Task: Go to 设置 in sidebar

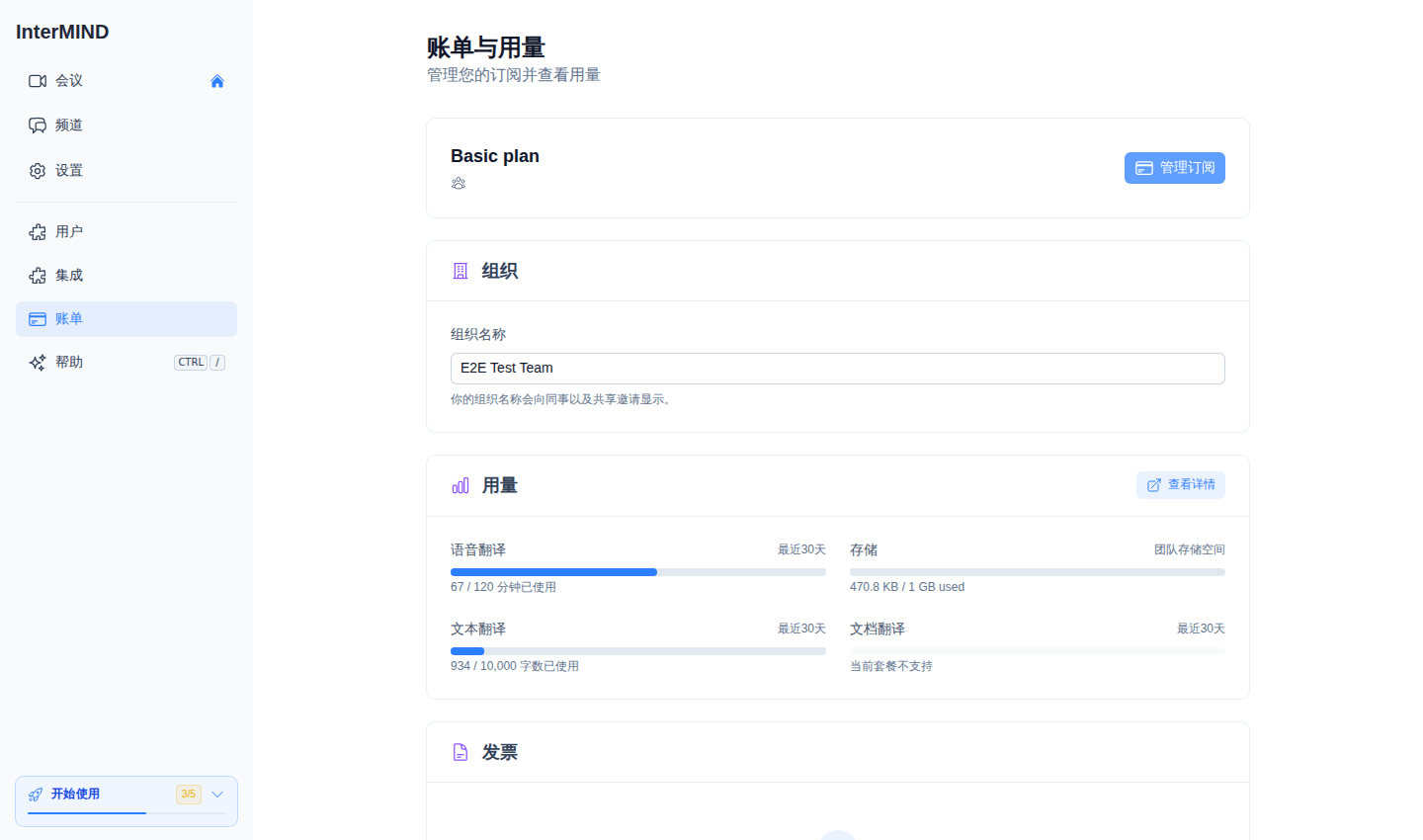Action: click(126, 171)
